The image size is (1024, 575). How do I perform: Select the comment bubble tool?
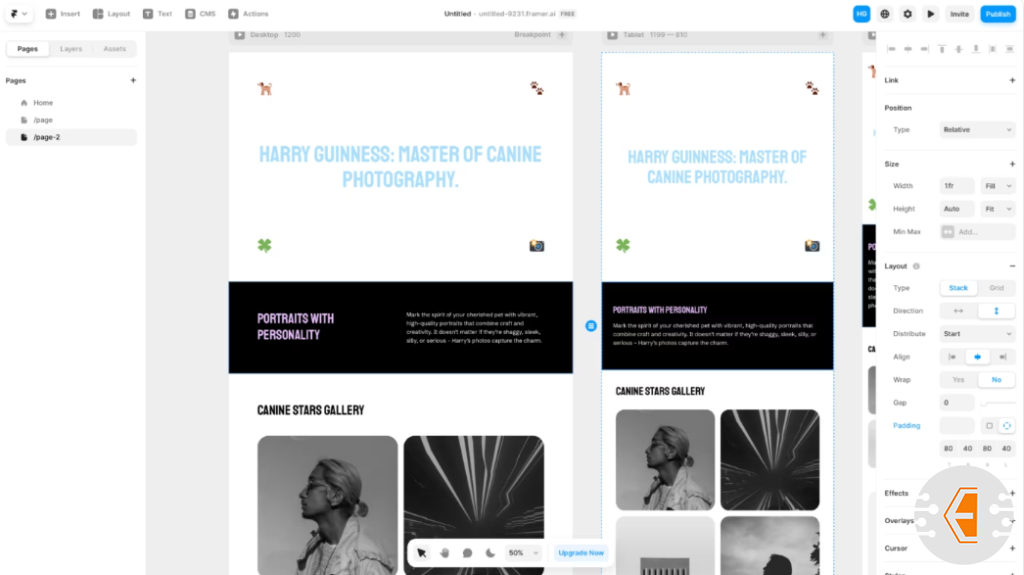pyautogui.click(x=467, y=552)
